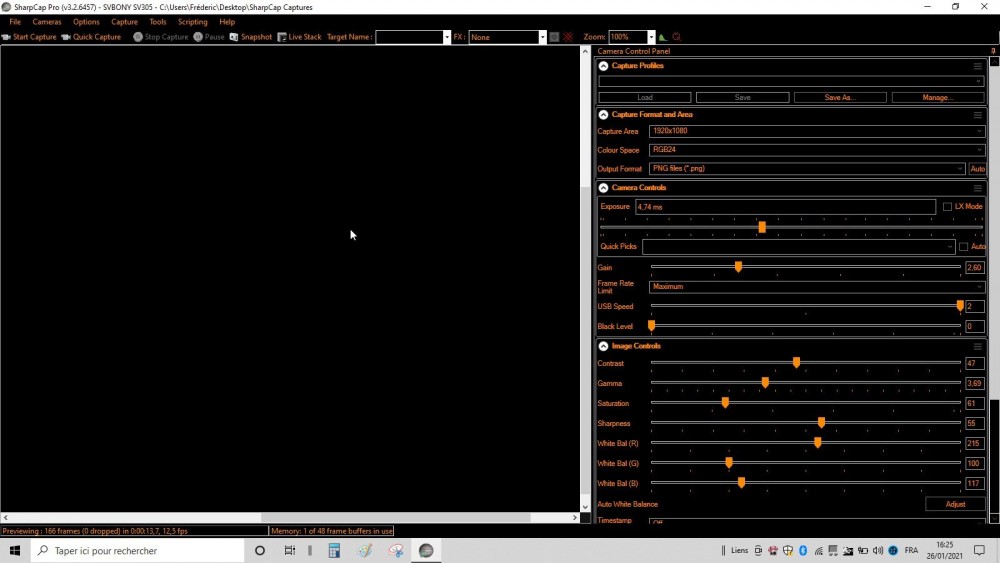This screenshot has height=563, width=1000.
Task: Click the focus/zoom tool icon beside histogram
Action: point(677,37)
